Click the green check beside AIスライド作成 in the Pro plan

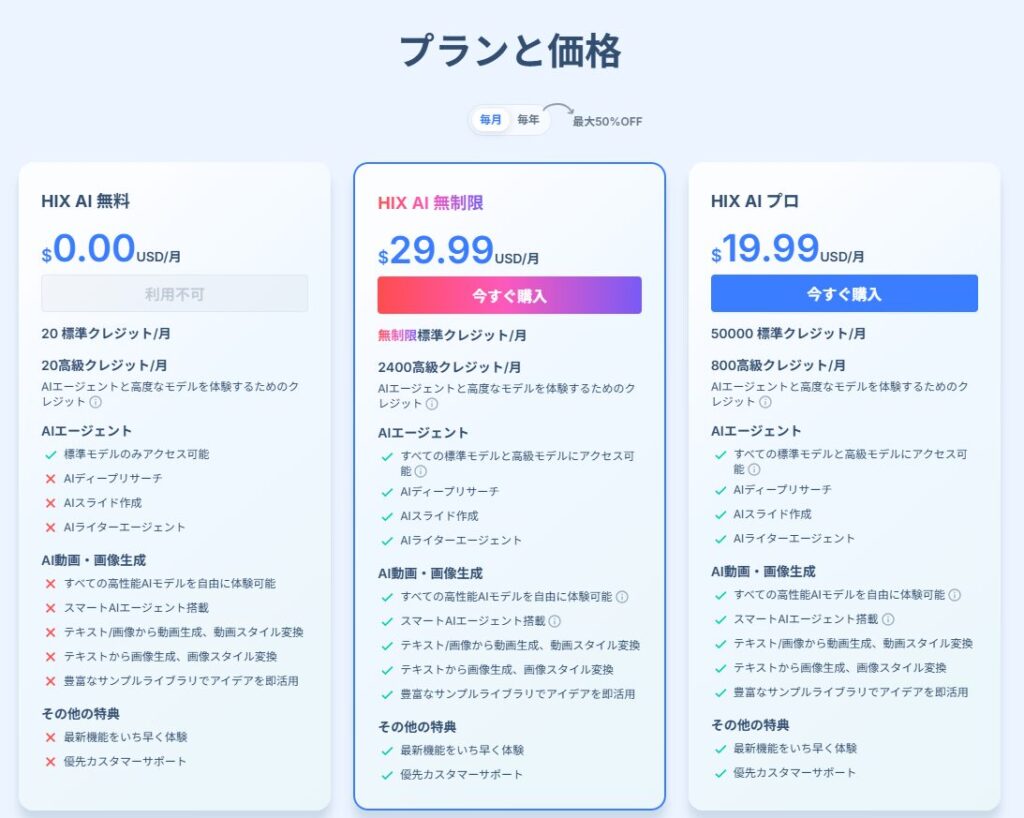(720, 514)
